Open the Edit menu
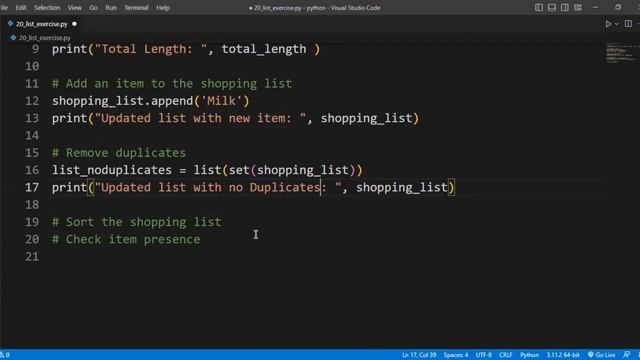This screenshot has width=640, height=360. (20, 7)
